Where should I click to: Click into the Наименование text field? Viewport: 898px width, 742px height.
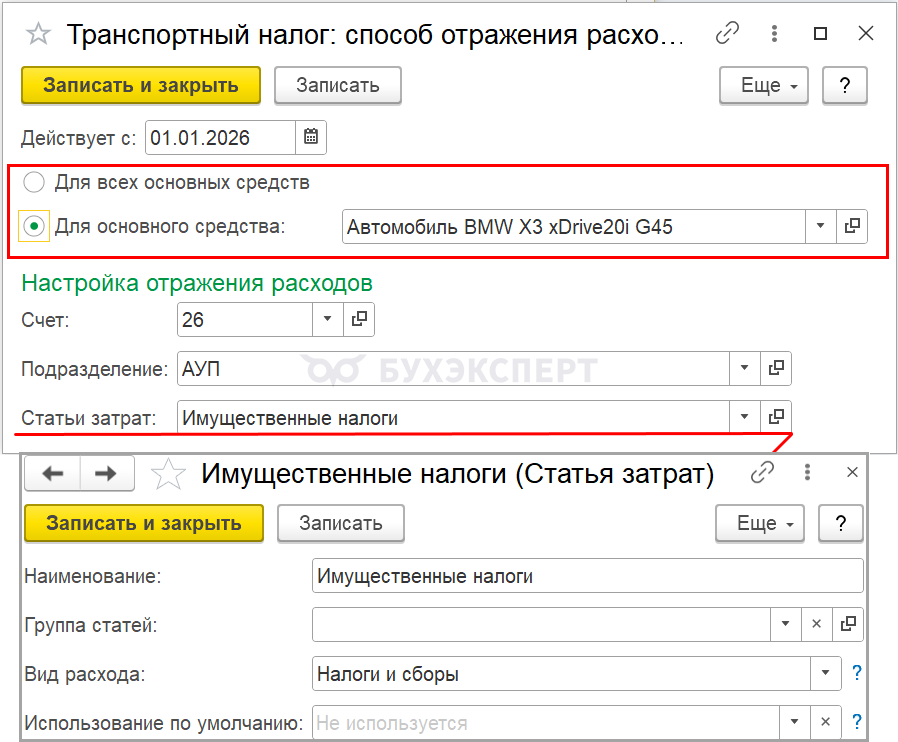(x=586, y=576)
